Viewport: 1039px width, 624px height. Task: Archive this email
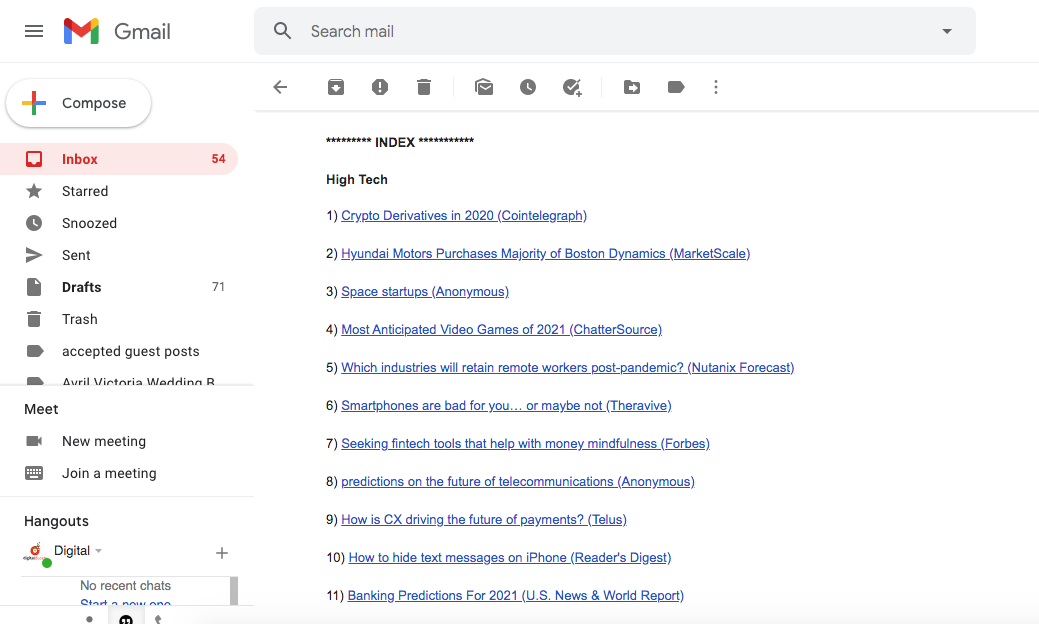(x=336, y=87)
